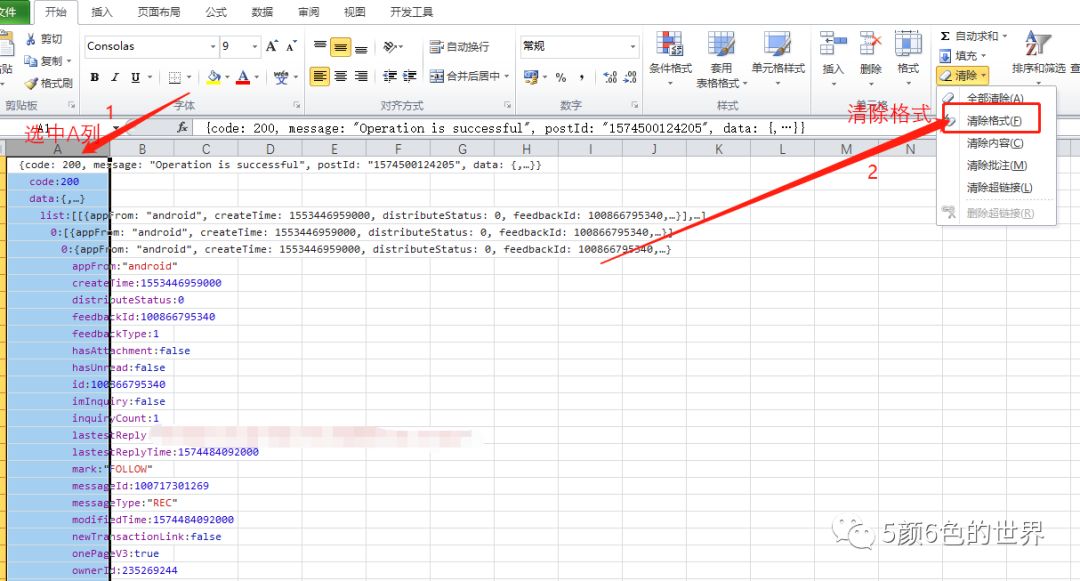Open the Fill (填充) menu
The image size is (1080, 581).
click(963, 55)
